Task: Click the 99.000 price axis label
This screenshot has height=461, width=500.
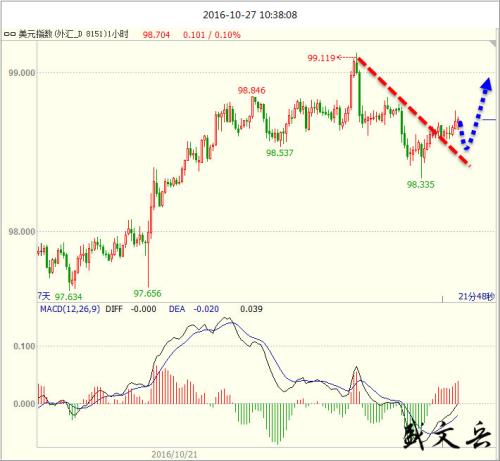Action: click(22, 73)
